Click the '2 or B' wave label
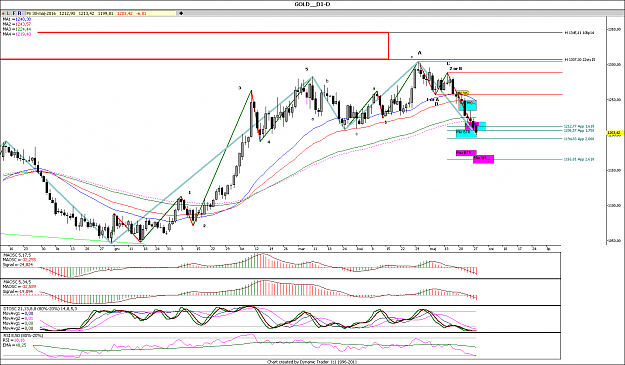 click(x=456, y=69)
